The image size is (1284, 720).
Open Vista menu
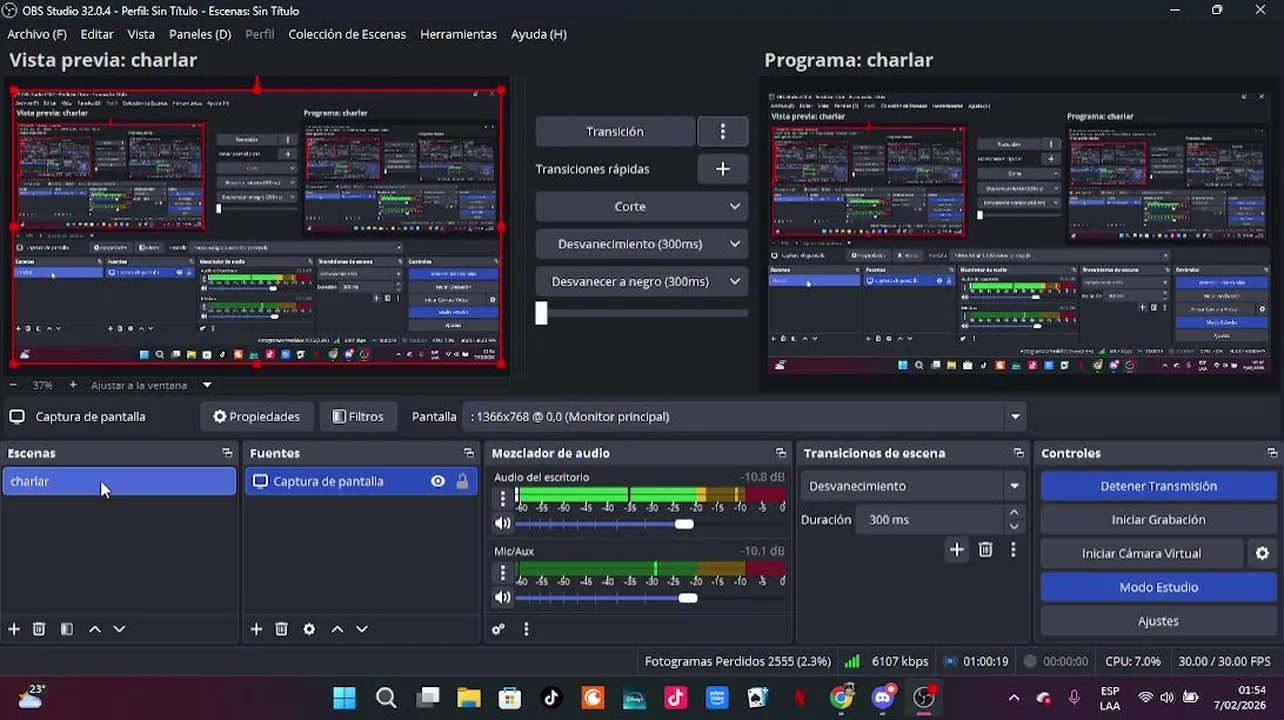pos(141,34)
